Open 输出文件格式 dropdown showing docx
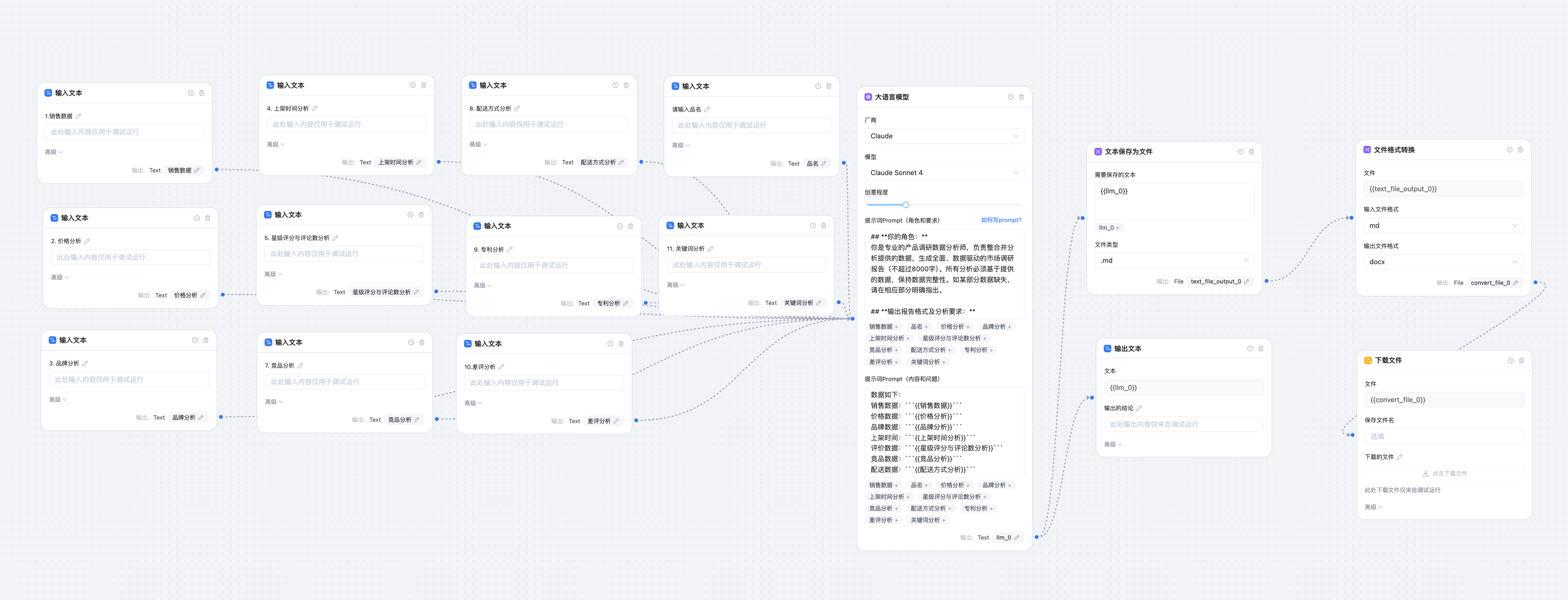This screenshot has width=1568, height=600. click(1443, 262)
